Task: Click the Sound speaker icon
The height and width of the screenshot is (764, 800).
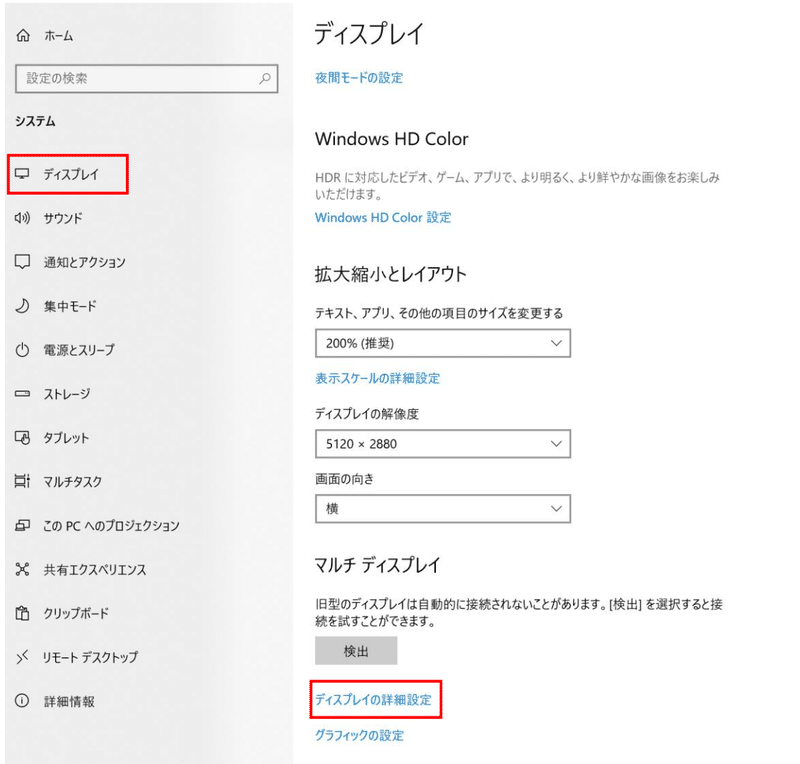Action: pyautogui.click(x=22, y=218)
